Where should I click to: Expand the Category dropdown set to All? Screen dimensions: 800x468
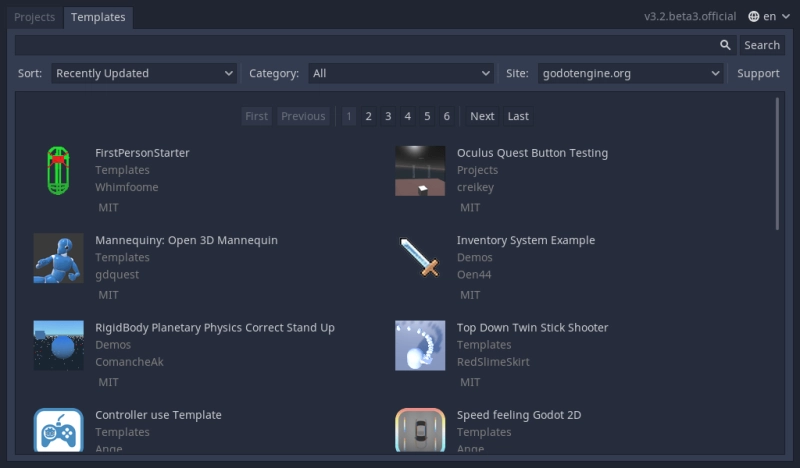pos(401,73)
